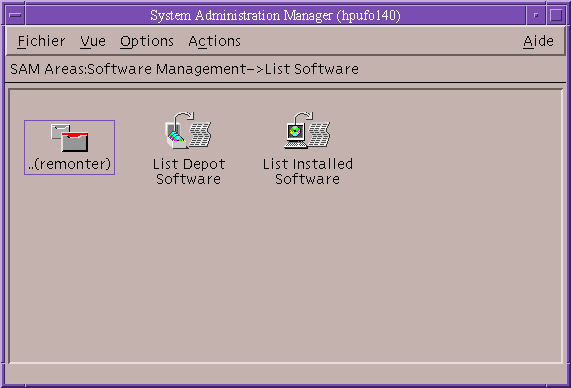The image size is (571, 388).
Task: Minimize the System Administration Manager window
Action: (x=536, y=15)
